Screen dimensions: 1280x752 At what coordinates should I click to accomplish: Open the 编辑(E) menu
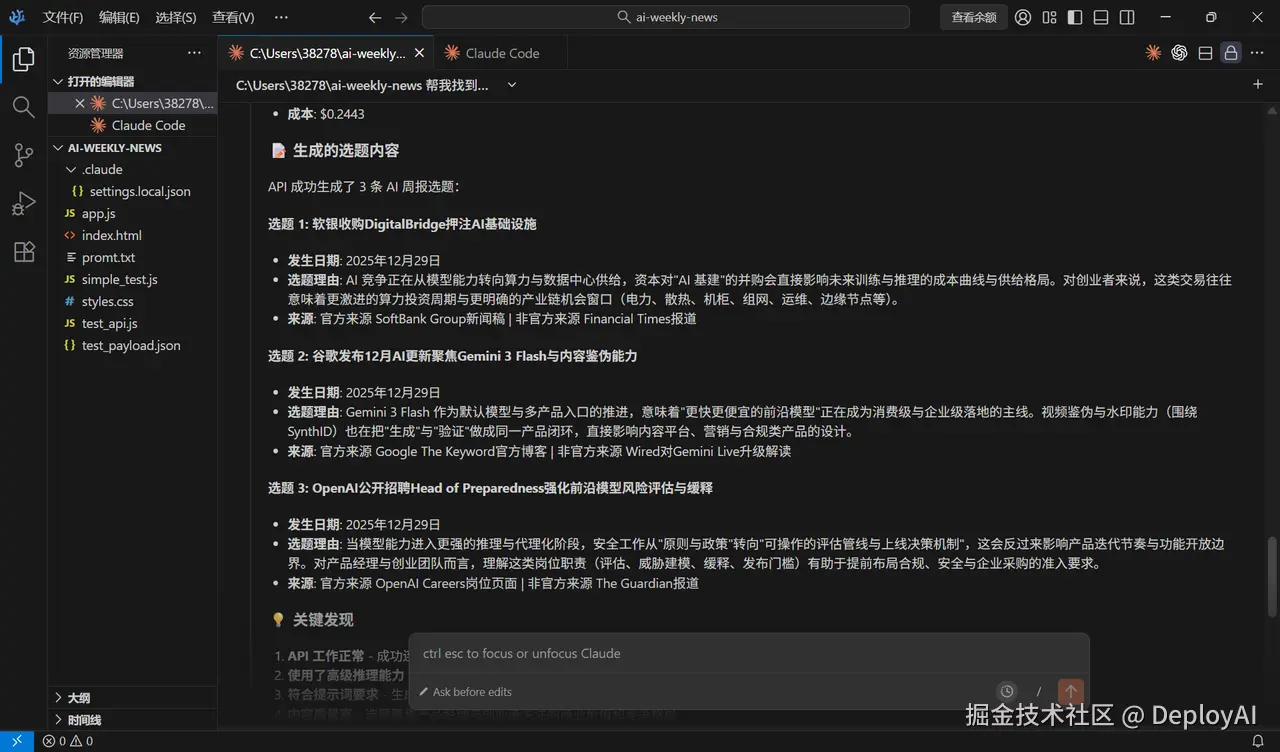point(119,17)
